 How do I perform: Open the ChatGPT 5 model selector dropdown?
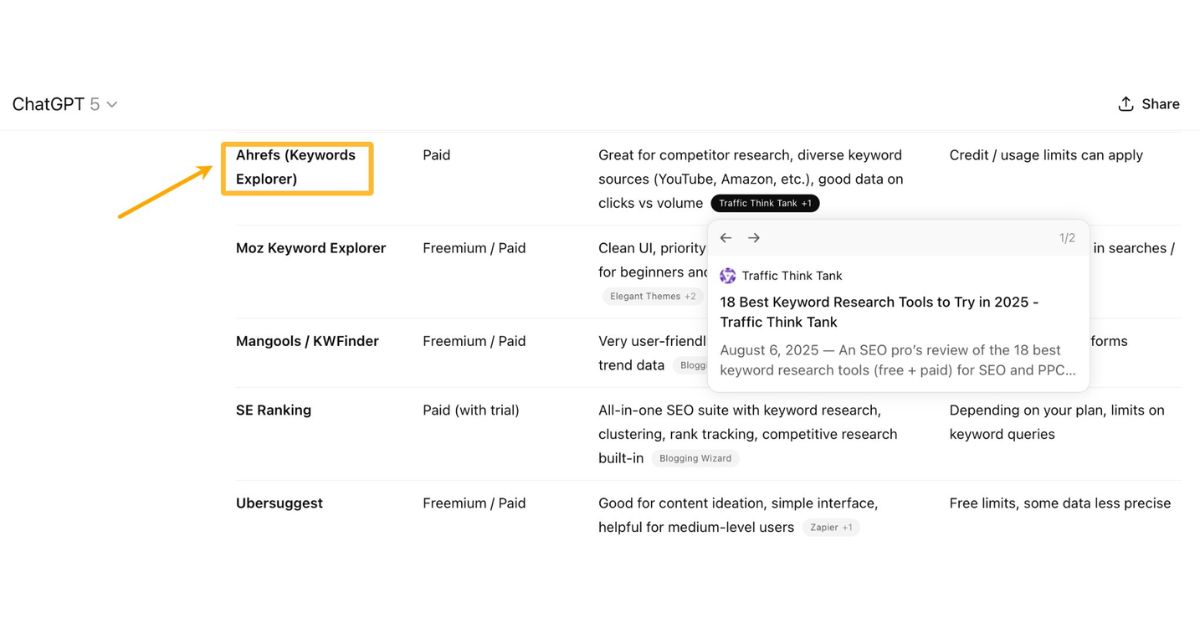[65, 104]
